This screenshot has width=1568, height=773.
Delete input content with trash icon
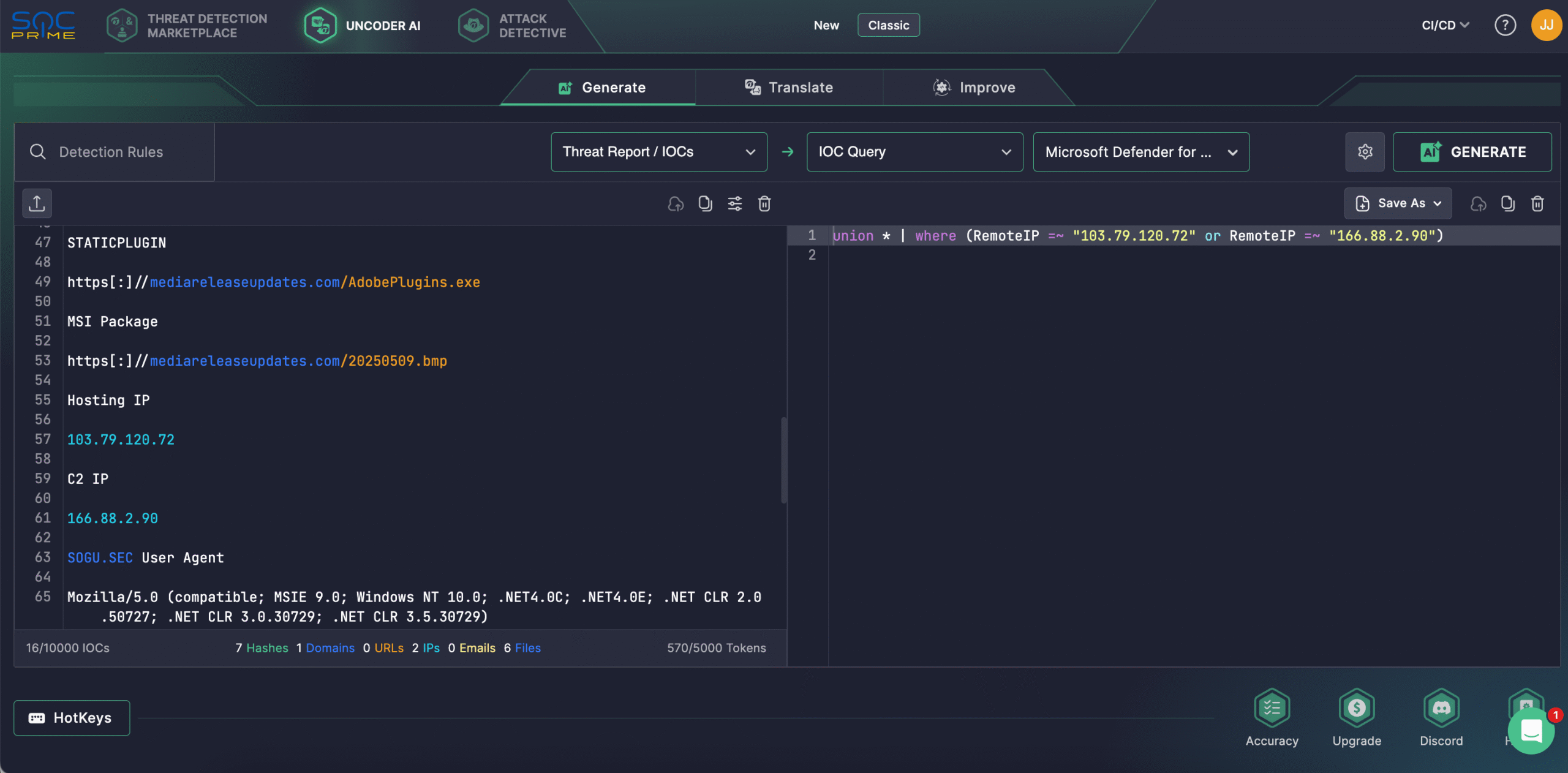[x=764, y=203]
